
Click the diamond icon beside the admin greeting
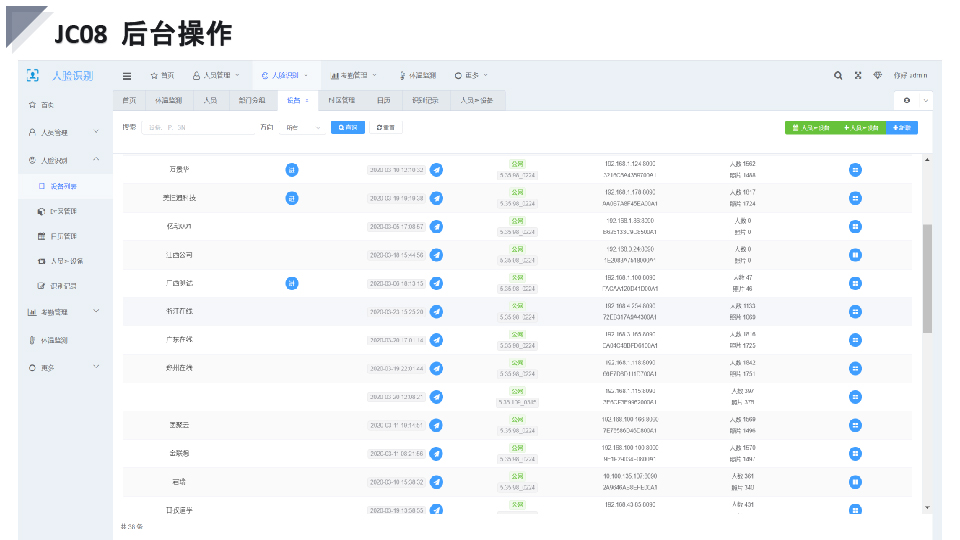tap(878, 75)
